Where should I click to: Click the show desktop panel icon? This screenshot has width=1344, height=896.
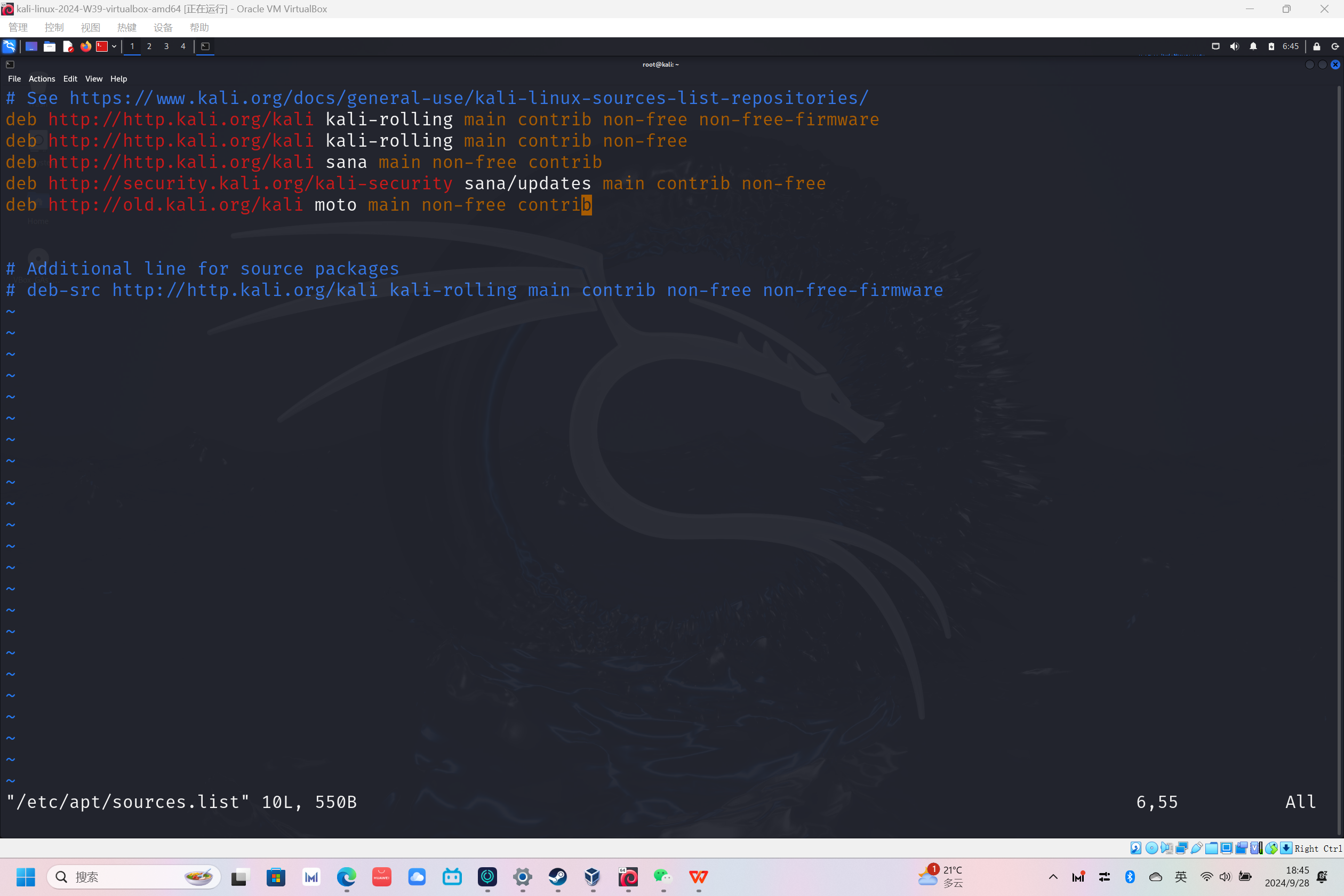[x=31, y=46]
